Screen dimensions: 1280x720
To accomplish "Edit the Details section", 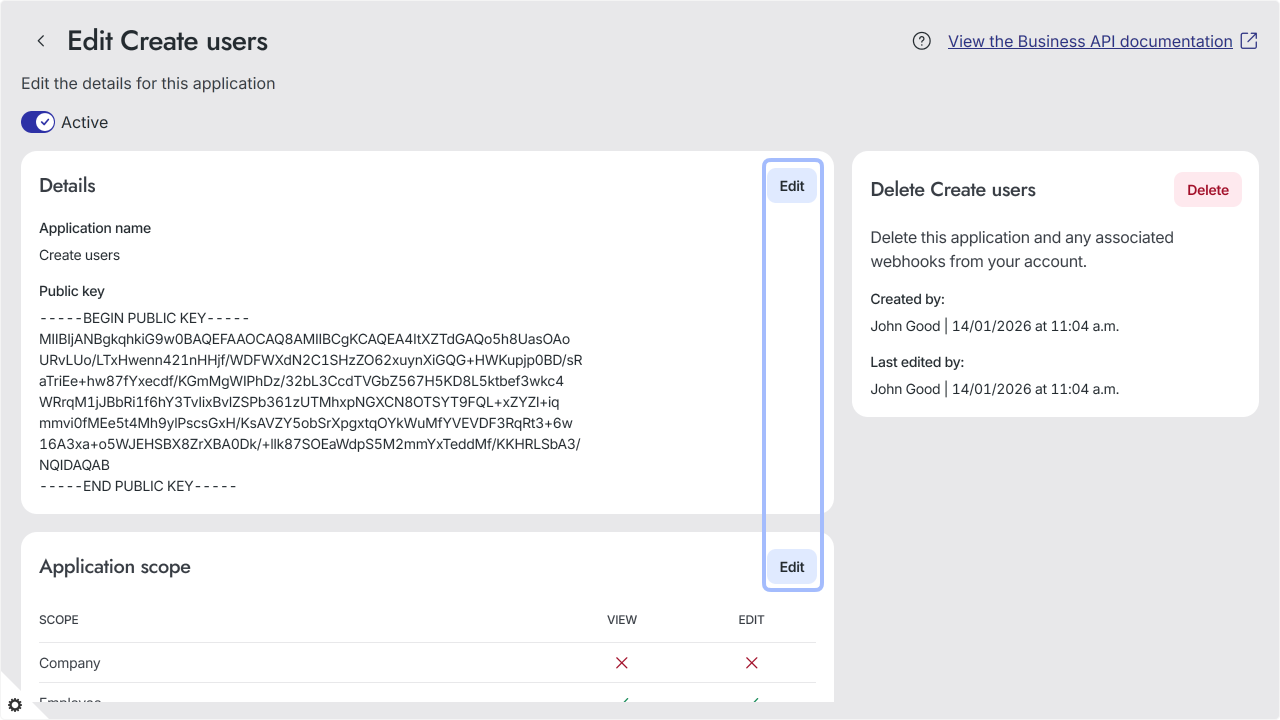I will 792,186.
